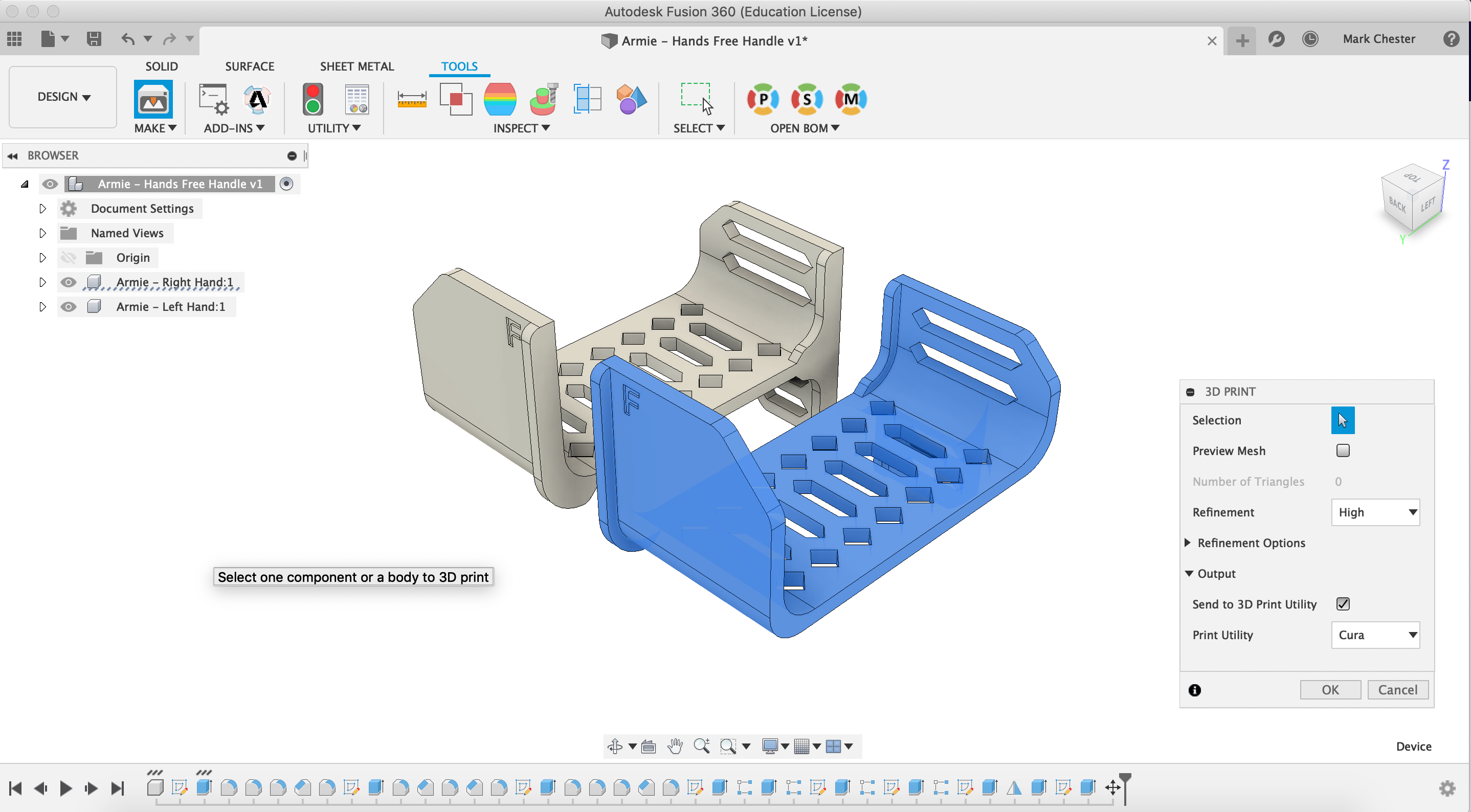The width and height of the screenshot is (1471, 812).
Task: Collapse the Browser panel arrows
Action: [13, 155]
